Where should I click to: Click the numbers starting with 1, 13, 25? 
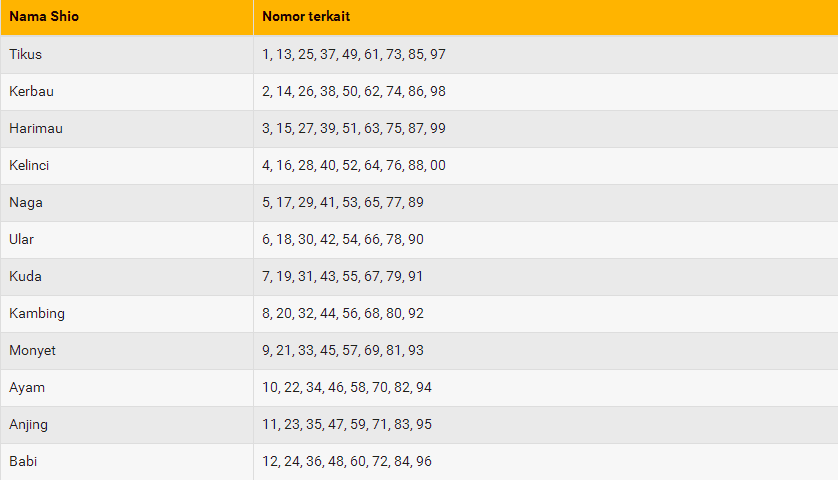point(354,55)
